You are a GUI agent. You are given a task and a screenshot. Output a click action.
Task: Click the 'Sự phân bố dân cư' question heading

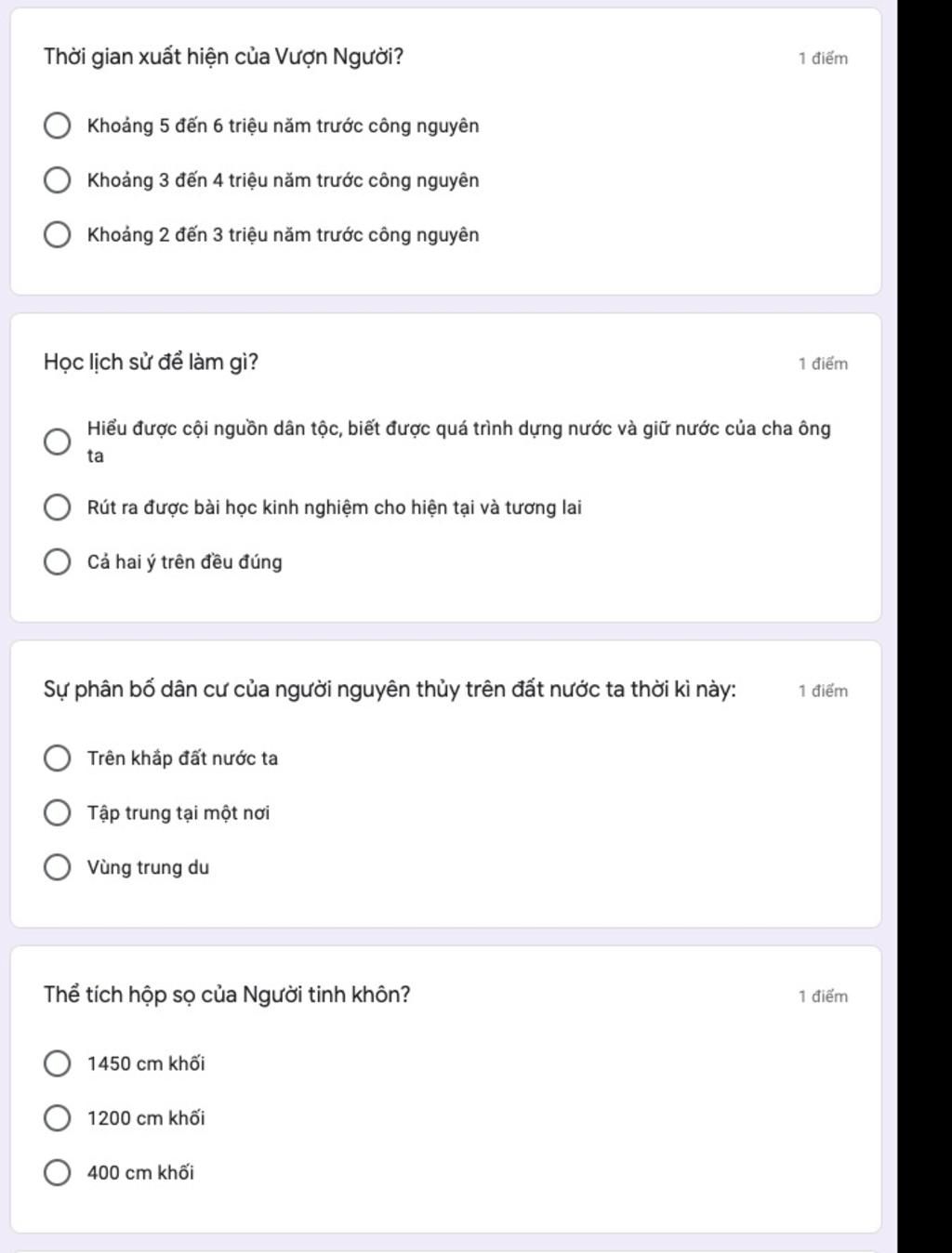[x=390, y=690]
